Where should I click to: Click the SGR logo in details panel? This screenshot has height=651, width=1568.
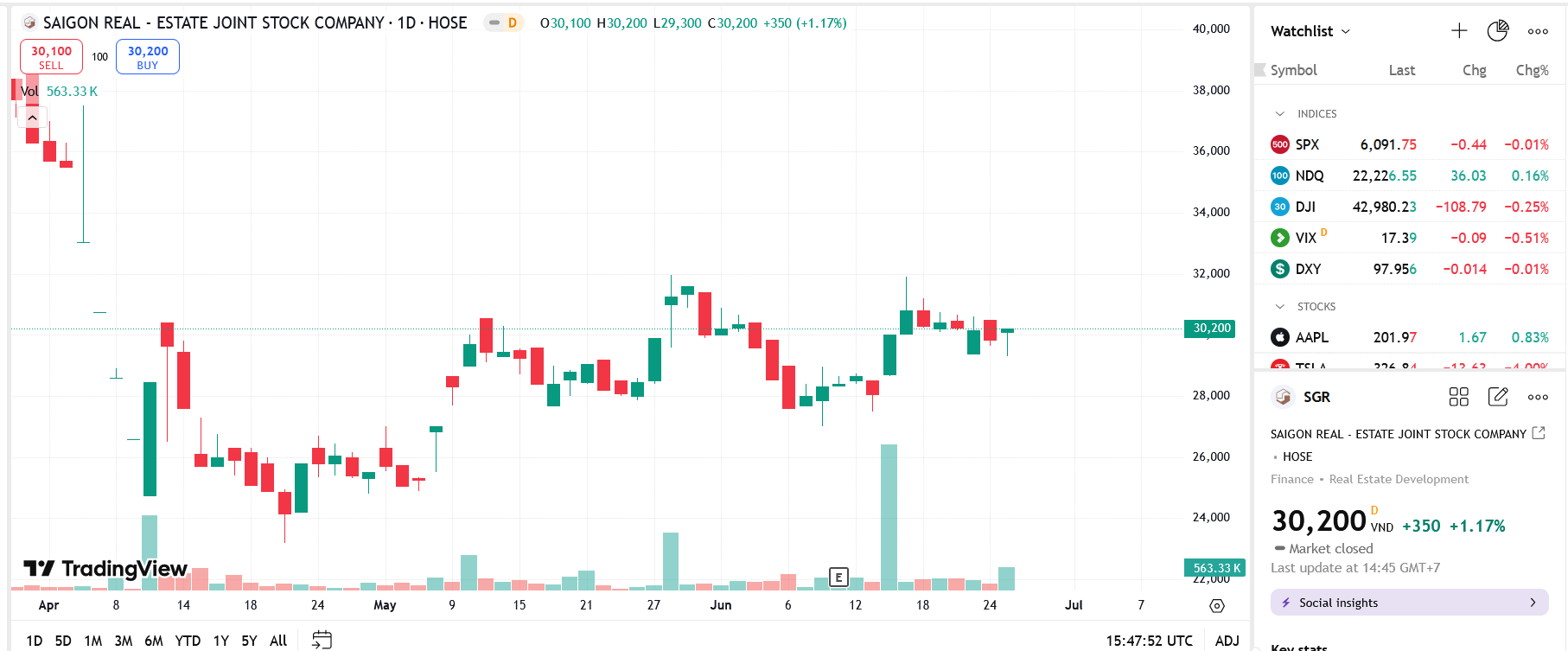(x=1283, y=397)
